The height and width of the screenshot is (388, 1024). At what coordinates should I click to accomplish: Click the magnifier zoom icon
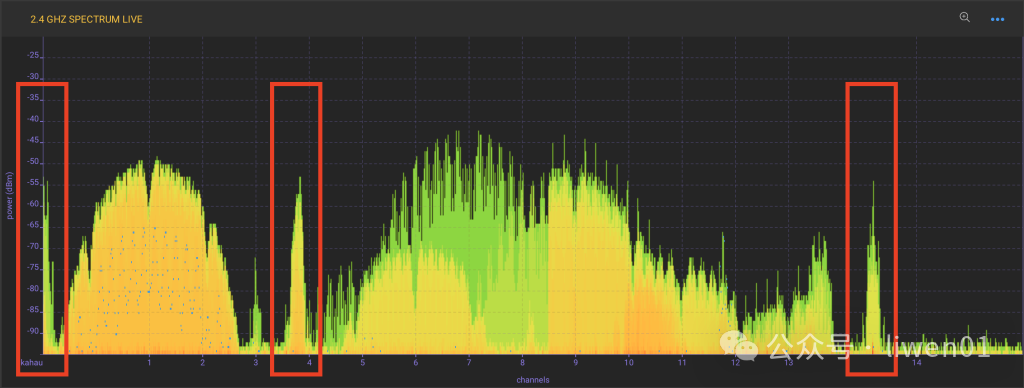tap(965, 18)
